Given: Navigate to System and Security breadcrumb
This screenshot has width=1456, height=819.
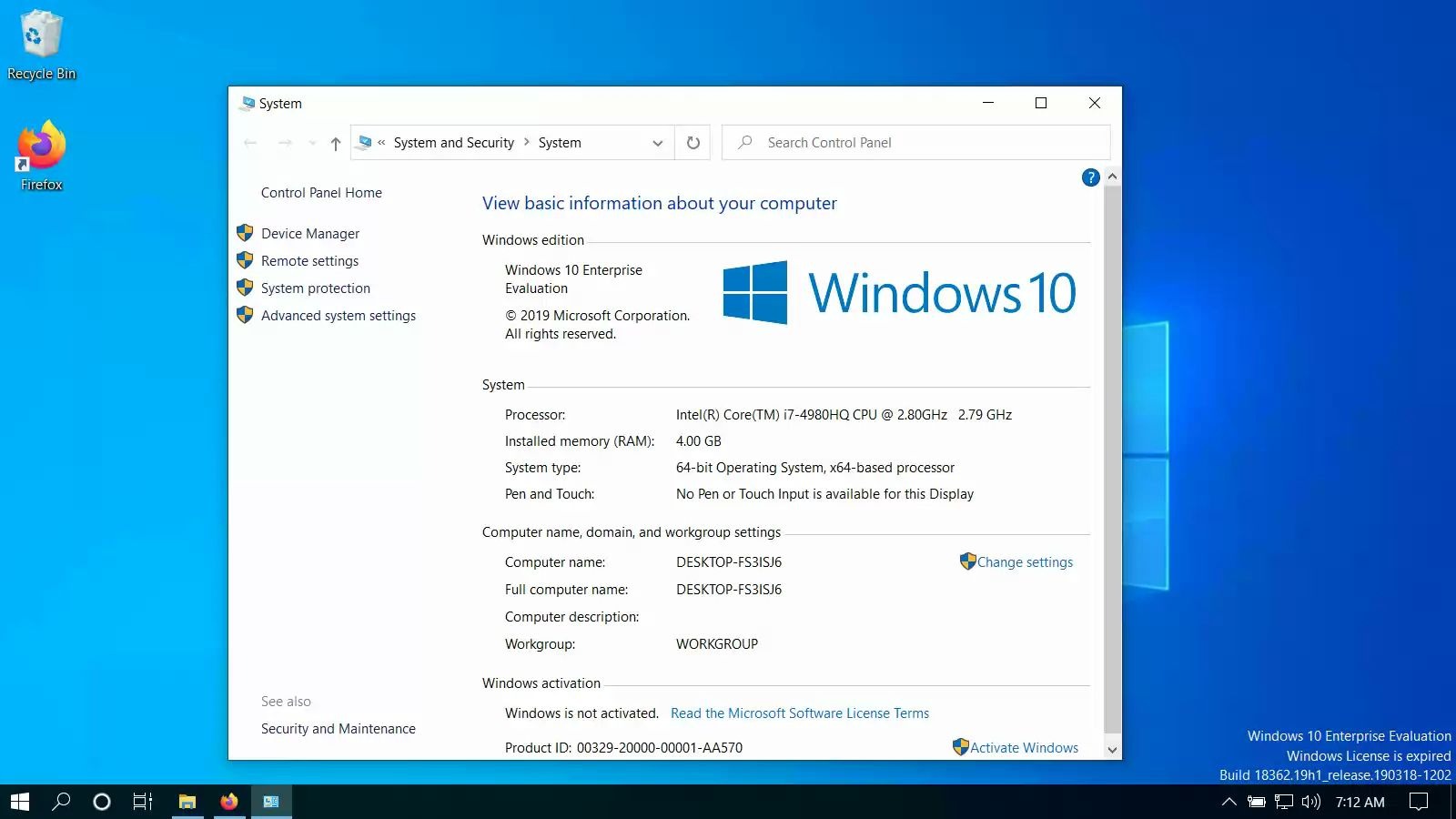Looking at the screenshot, I should pos(453,142).
